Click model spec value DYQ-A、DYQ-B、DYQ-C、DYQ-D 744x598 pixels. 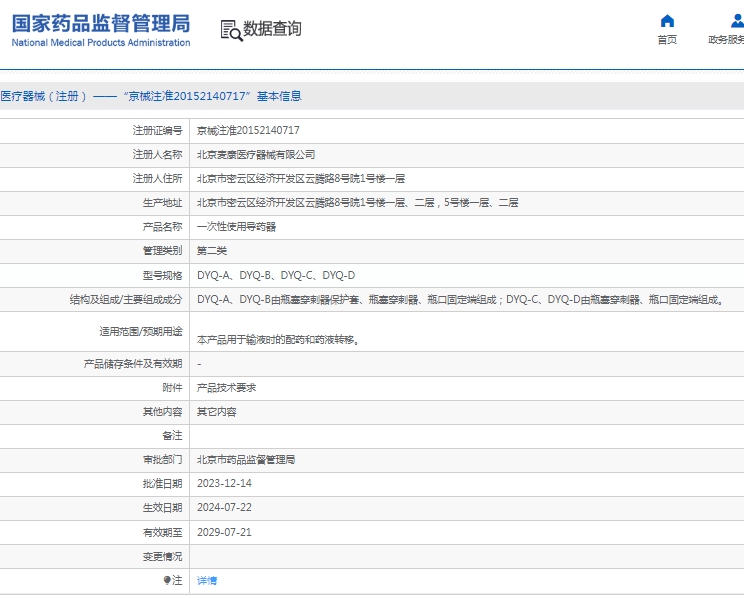coord(276,275)
